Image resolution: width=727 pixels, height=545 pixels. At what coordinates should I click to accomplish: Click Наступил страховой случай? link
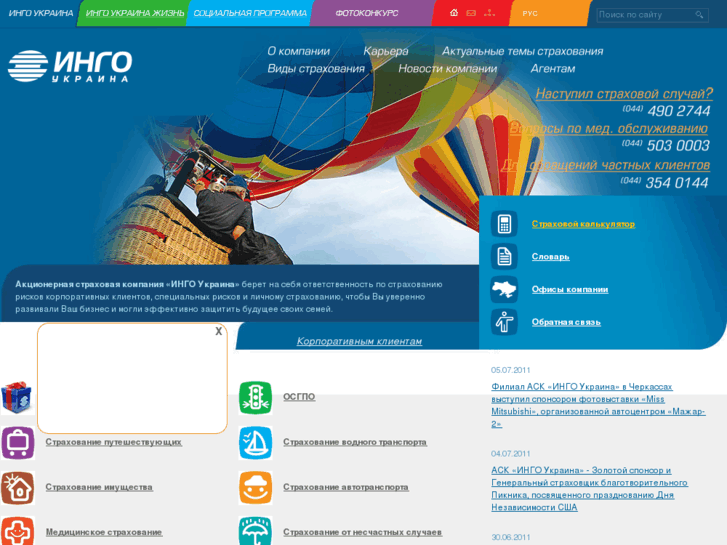click(624, 94)
